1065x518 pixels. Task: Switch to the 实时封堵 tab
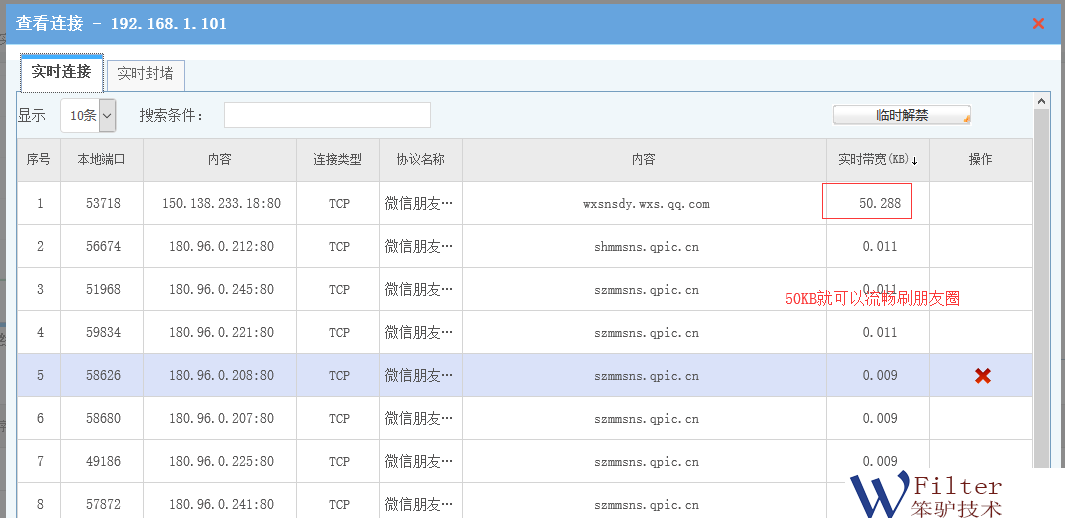(x=145, y=74)
